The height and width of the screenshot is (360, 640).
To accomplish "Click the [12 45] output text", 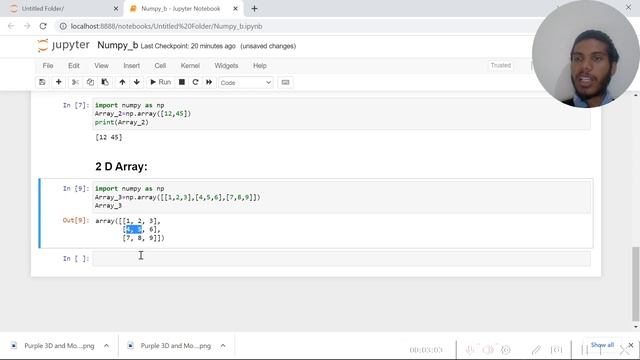I will [x=109, y=137].
